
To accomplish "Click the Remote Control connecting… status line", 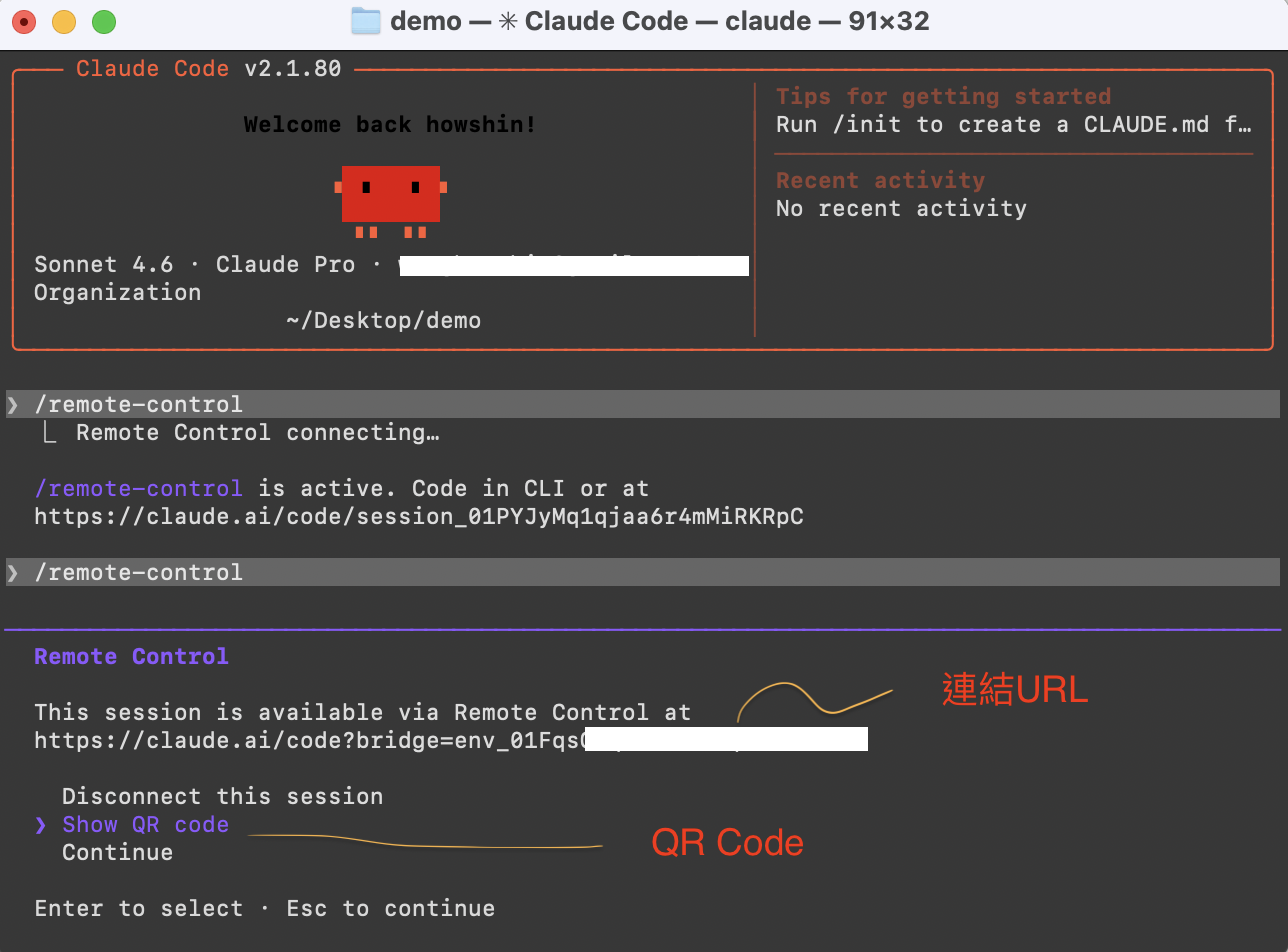I will pos(257,433).
